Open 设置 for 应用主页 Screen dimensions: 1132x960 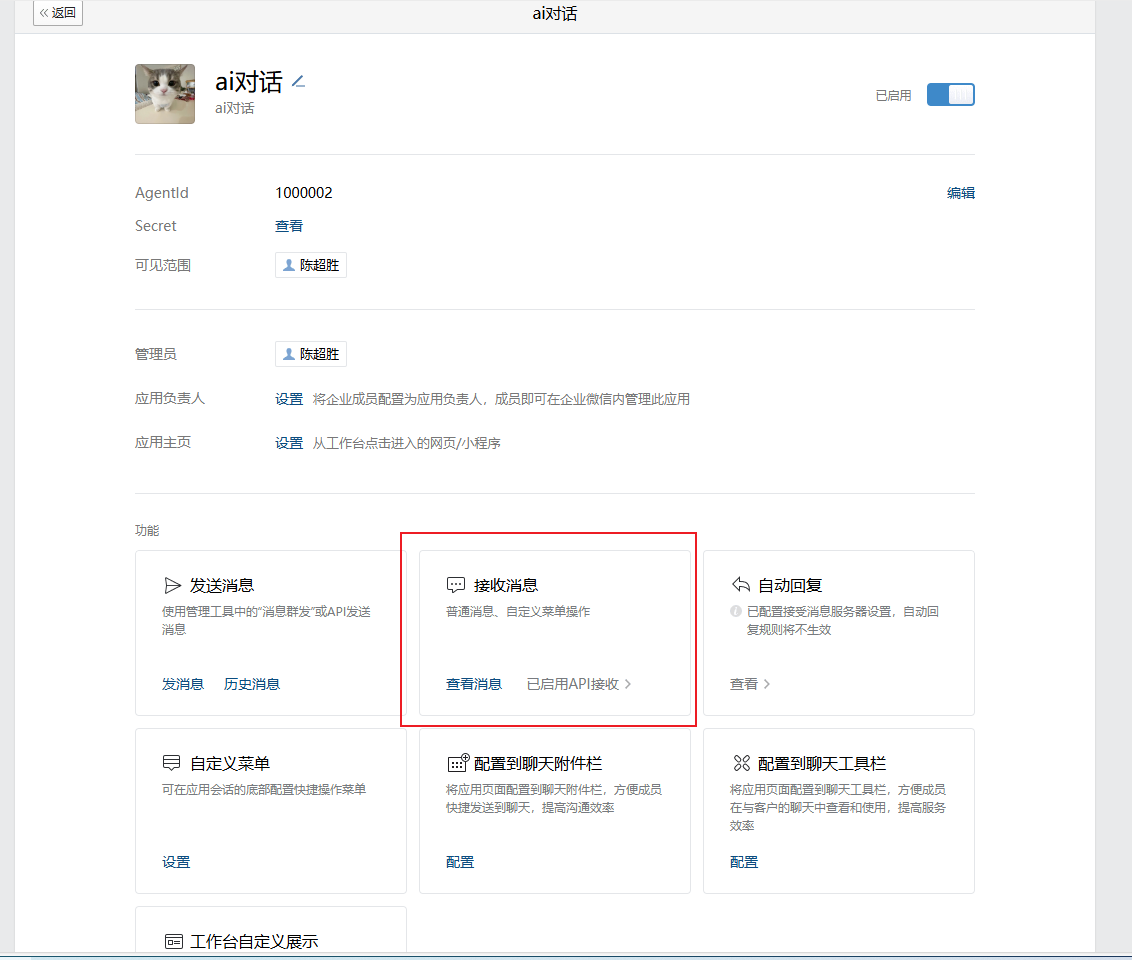(289, 443)
